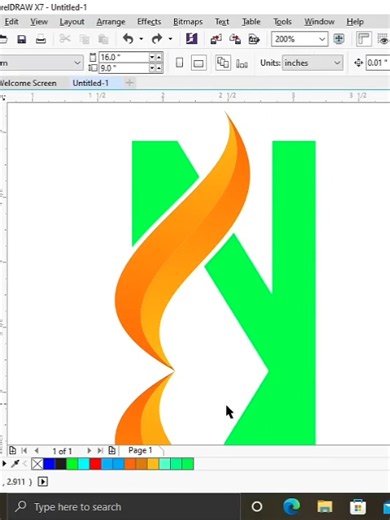Click the Publish to PDF icon
This screenshot has height=520, width=390.
[254, 39]
